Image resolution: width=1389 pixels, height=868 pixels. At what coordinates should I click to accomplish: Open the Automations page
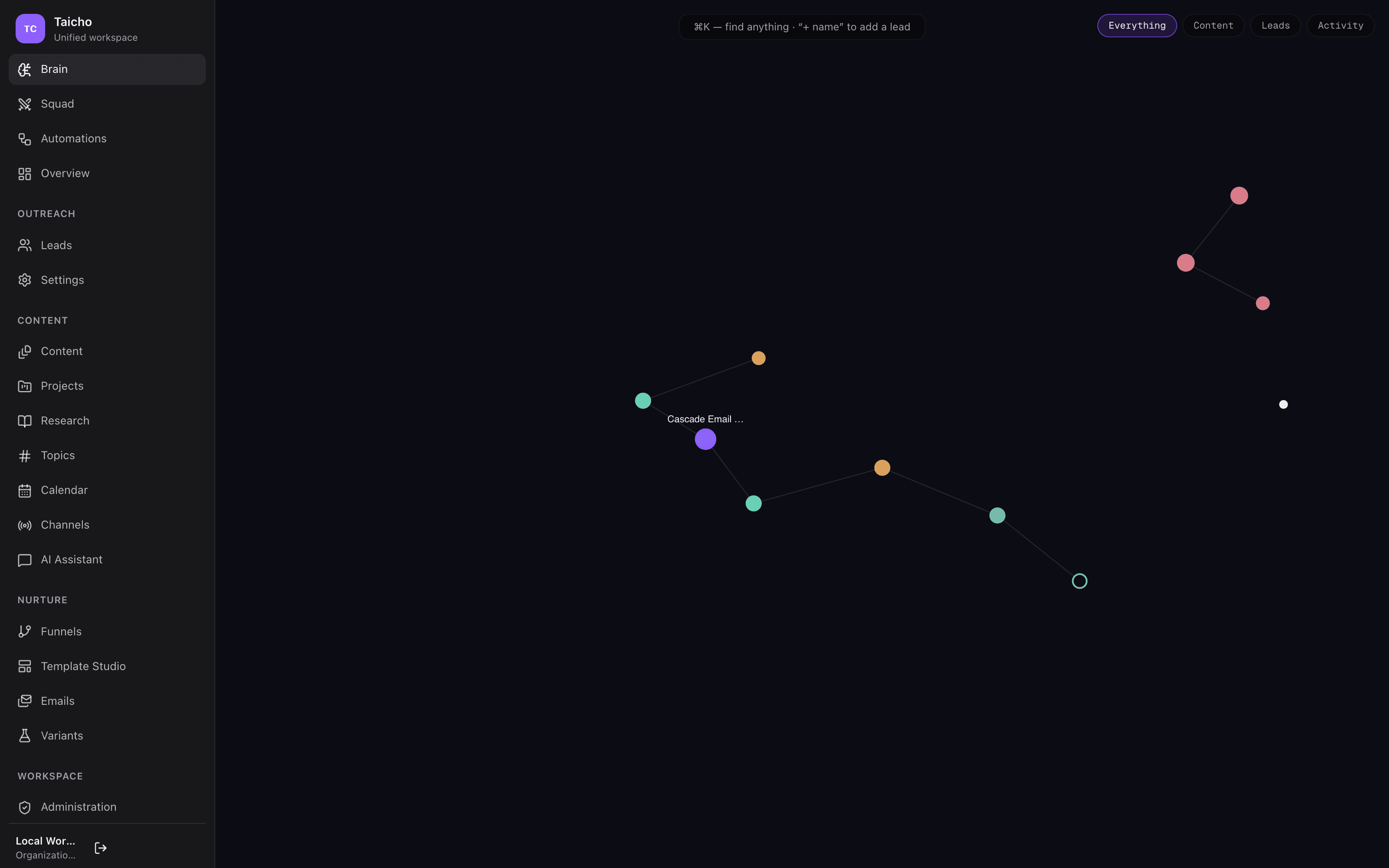pyautogui.click(x=107, y=139)
